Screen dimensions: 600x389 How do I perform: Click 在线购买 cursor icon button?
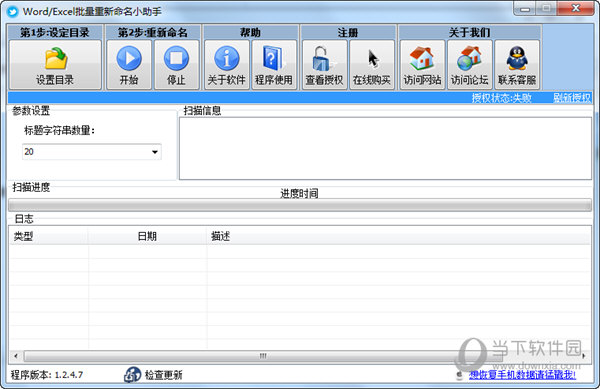click(x=372, y=65)
